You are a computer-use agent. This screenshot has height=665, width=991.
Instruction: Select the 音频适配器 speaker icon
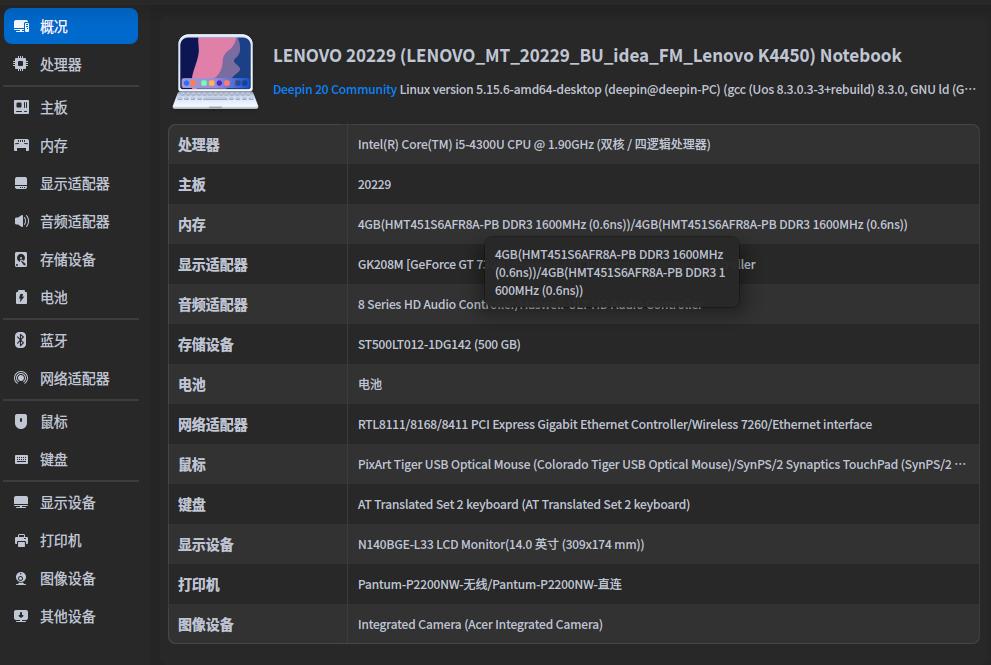(x=21, y=221)
